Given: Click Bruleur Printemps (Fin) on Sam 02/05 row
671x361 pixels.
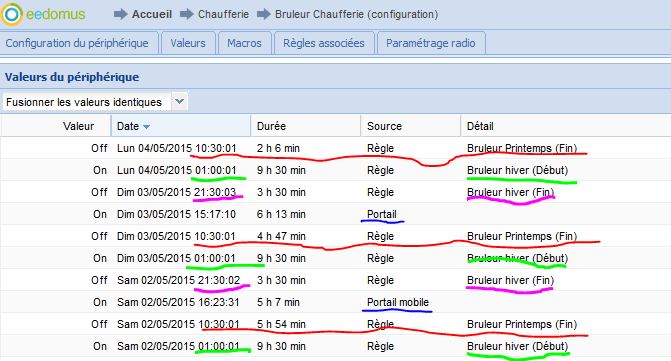Looking at the screenshot, I should click(522, 325).
